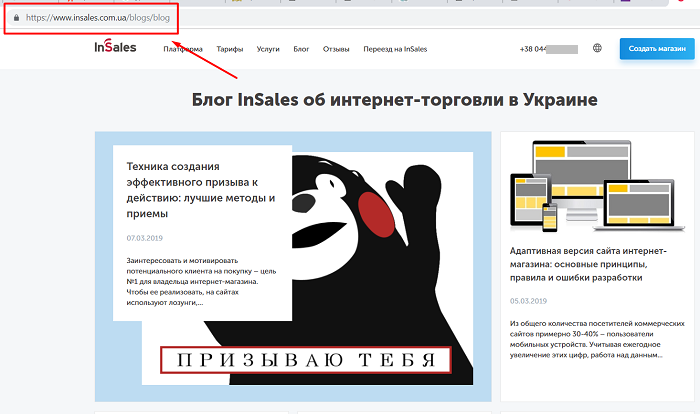Open the Платформа menu item
This screenshot has width=700, height=414.
click(x=183, y=49)
